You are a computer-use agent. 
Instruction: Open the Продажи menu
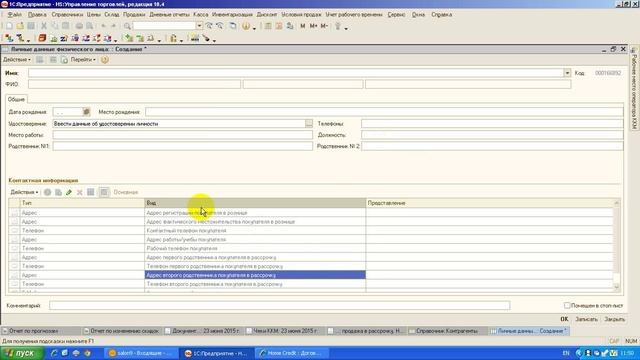[134, 14]
